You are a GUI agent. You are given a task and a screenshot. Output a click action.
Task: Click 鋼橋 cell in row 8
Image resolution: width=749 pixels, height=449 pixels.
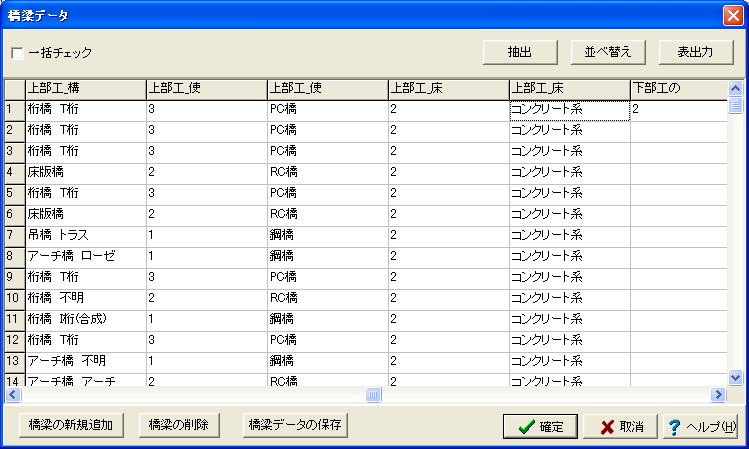(328, 257)
